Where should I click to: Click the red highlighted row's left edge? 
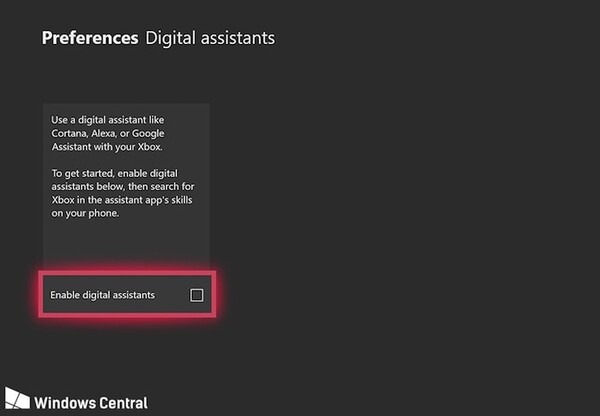[44, 295]
